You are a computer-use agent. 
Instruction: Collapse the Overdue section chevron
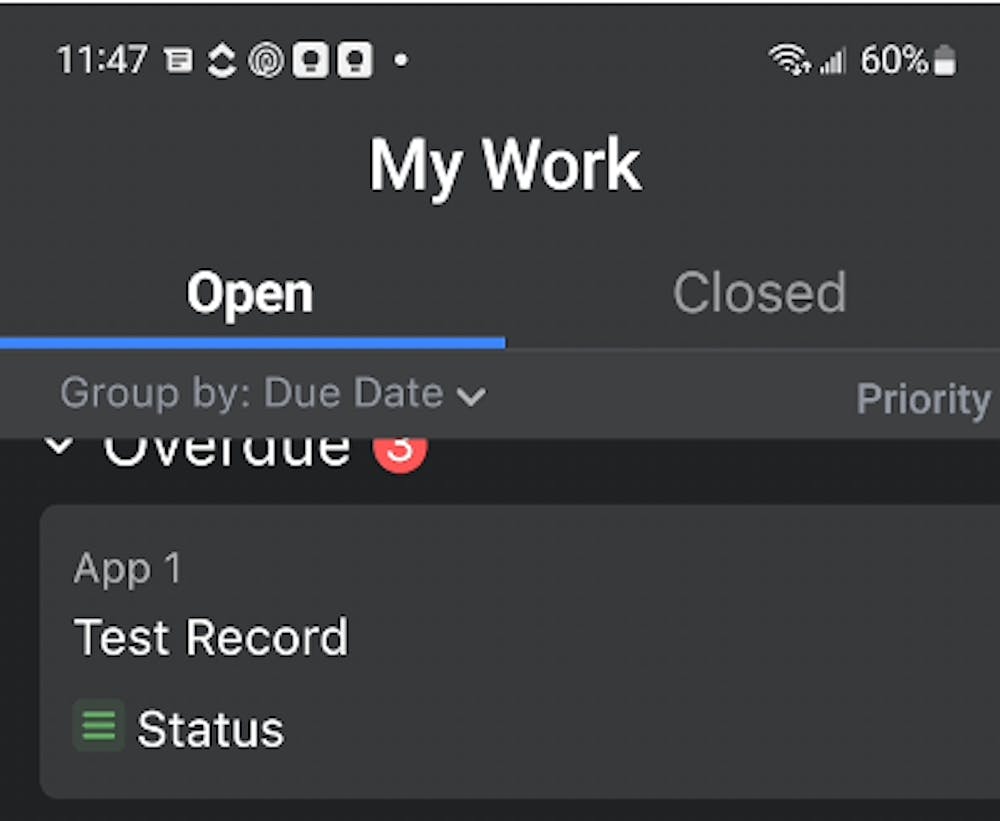pos(60,446)
